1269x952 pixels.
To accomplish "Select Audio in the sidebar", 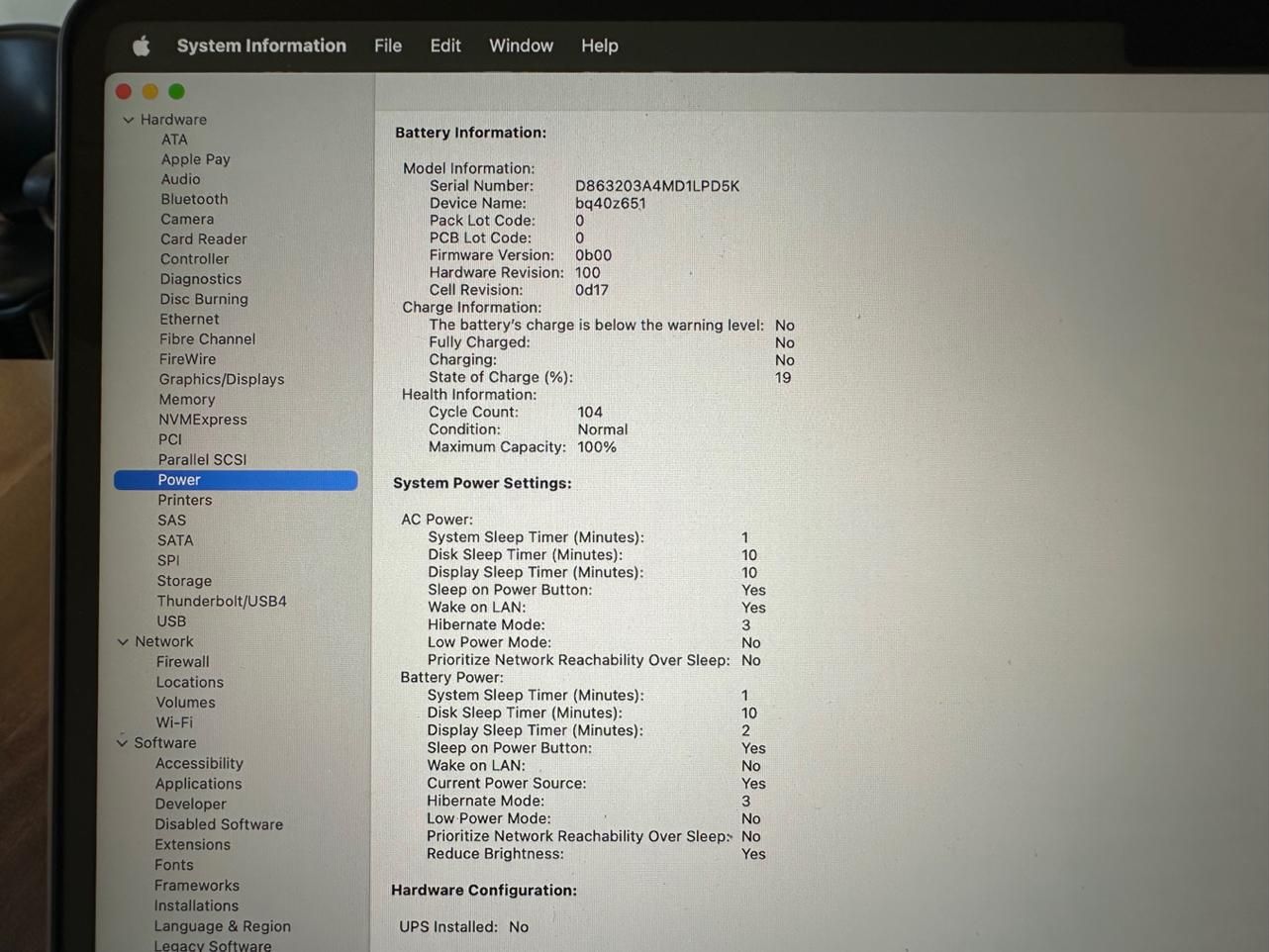I will coord(180,179).
